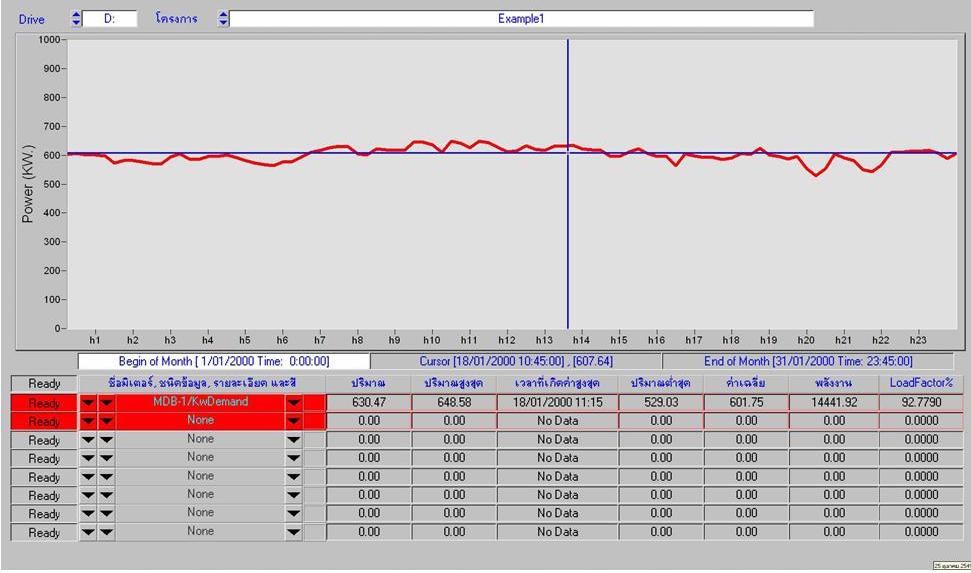Click the Begin of Month date field
The image size is (971, 573).
[224, 361]
